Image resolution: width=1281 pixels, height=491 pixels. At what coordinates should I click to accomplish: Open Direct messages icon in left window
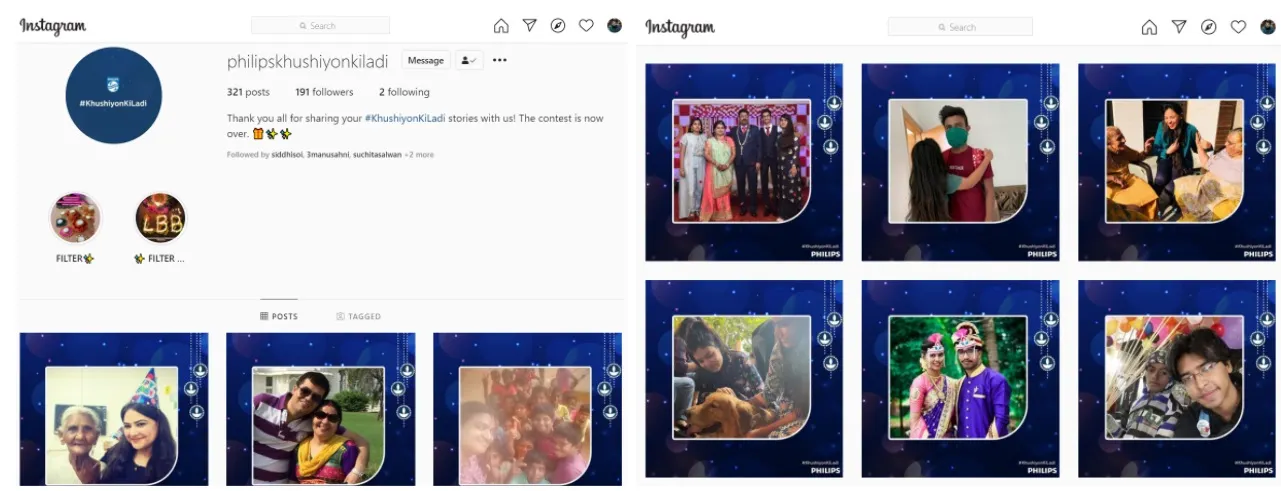(x=530, y=26)
